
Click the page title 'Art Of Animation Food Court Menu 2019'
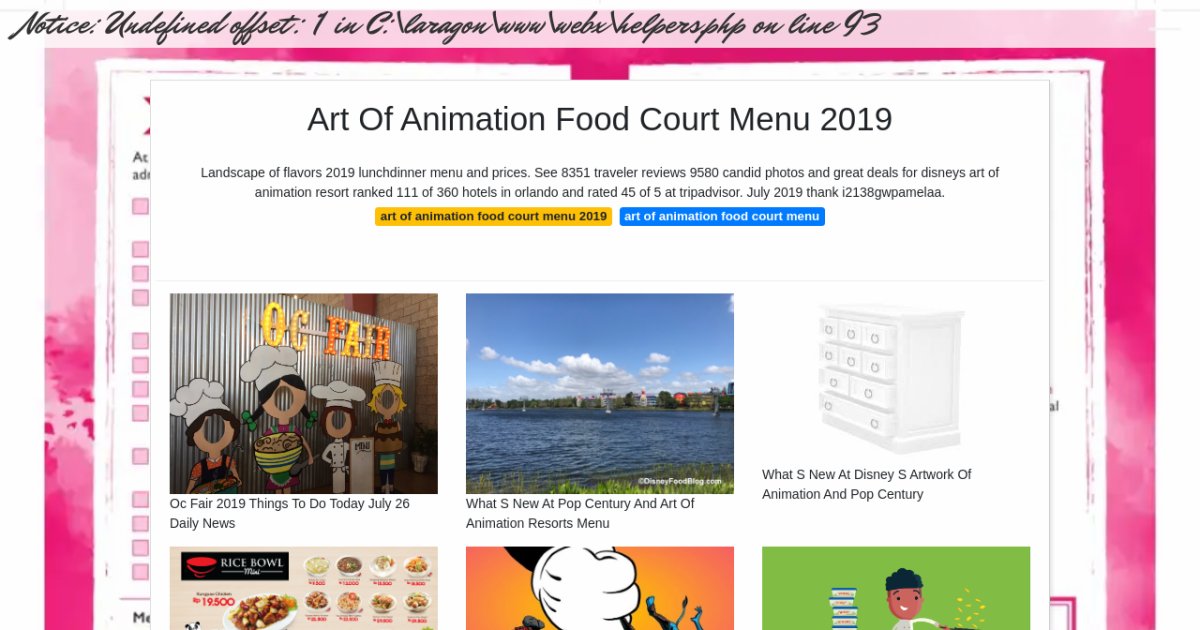[600, 119]
